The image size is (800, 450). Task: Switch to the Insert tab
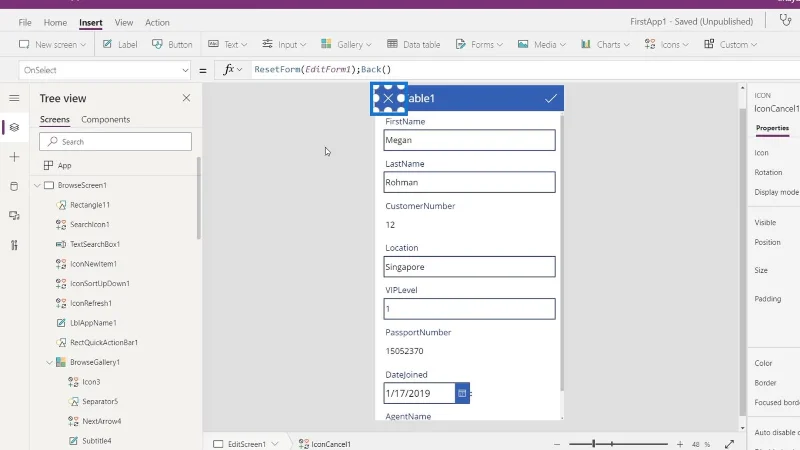pos(91,22)
